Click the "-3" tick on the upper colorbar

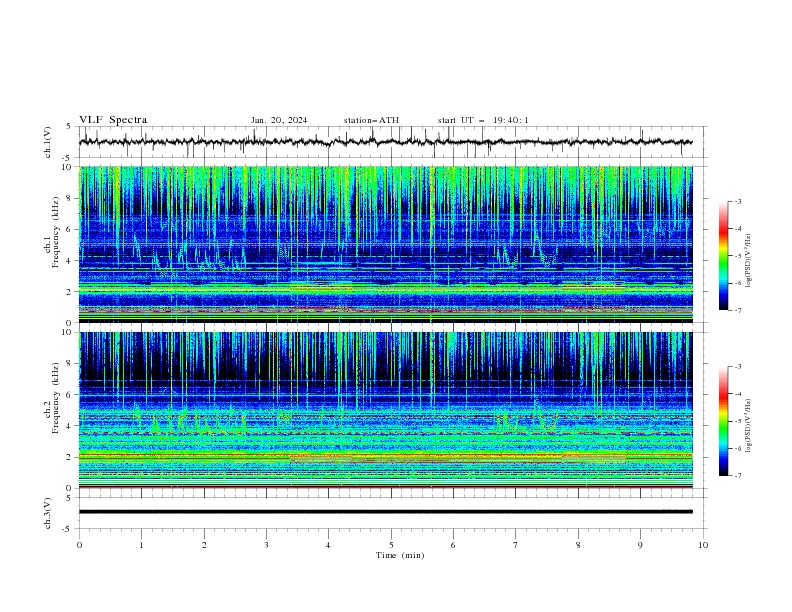(x=738, y=201)
